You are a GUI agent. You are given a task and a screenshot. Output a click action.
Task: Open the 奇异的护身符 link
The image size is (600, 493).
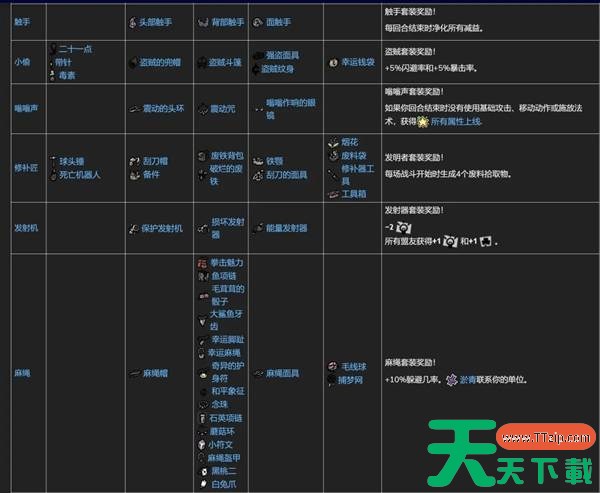228,372
